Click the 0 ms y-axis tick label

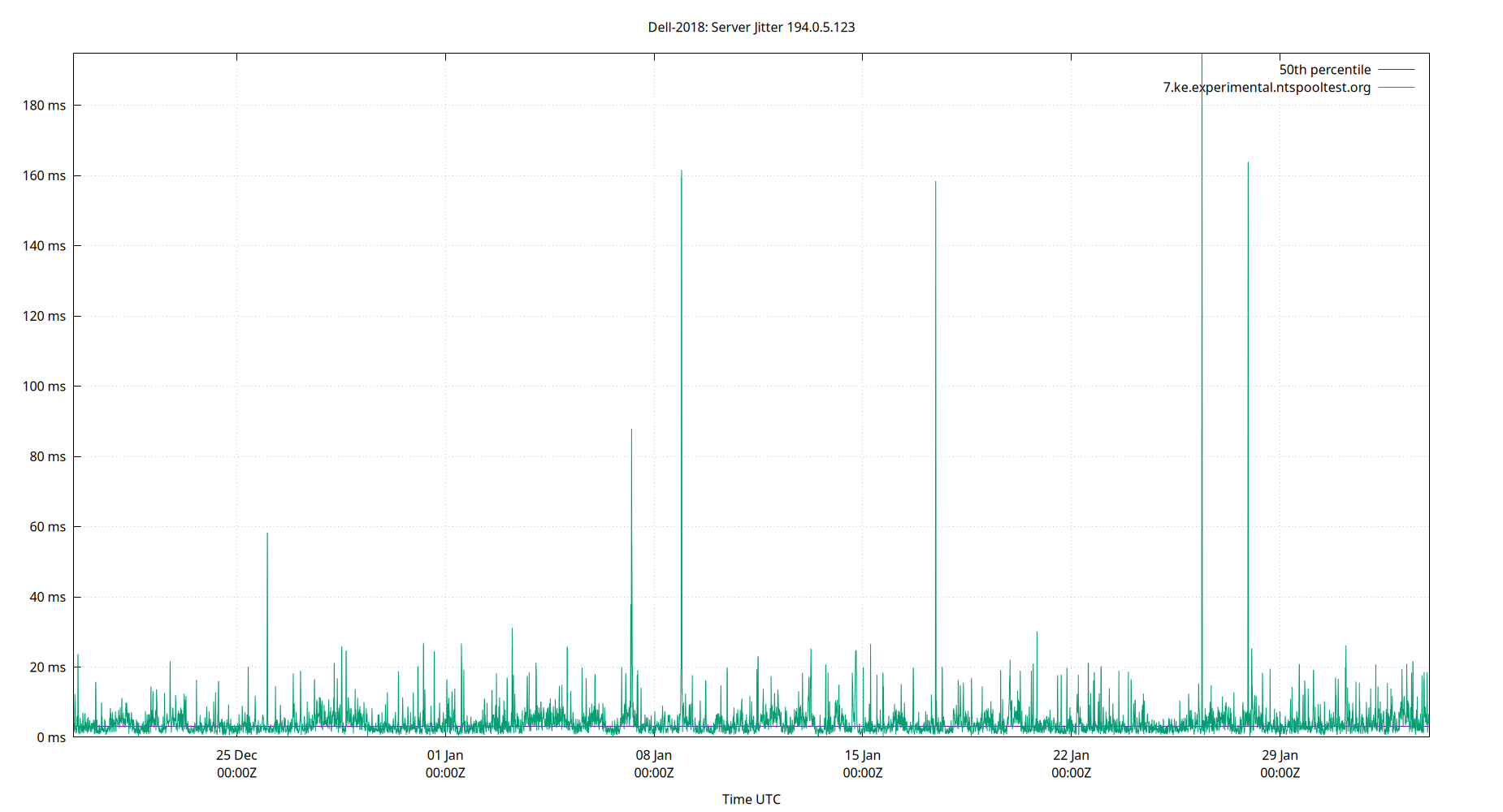pyautogui.click(x=51, y=737)
